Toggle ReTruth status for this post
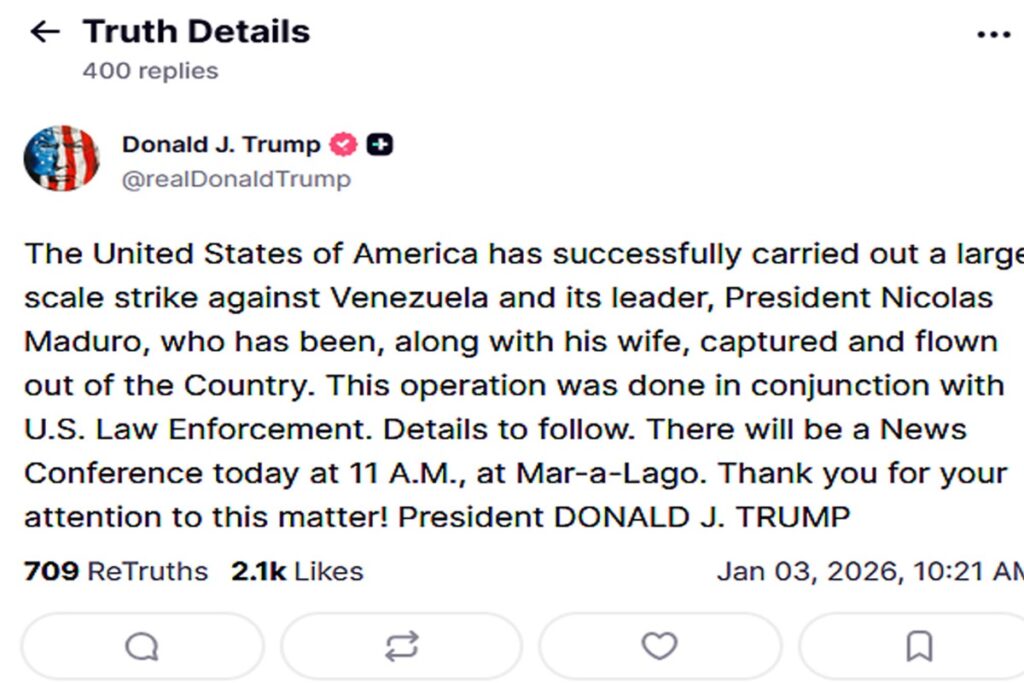 click(x=400, y=646)
